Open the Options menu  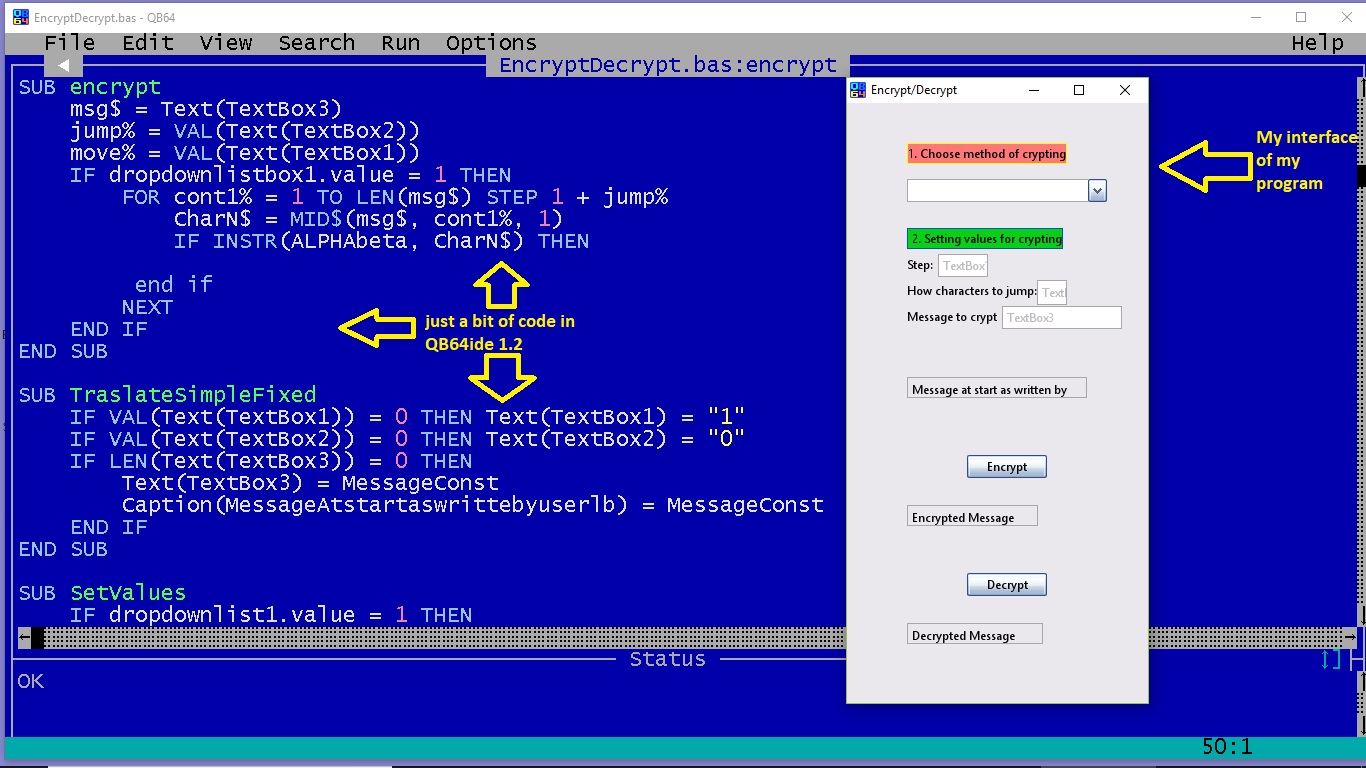[x=491, y=43]
